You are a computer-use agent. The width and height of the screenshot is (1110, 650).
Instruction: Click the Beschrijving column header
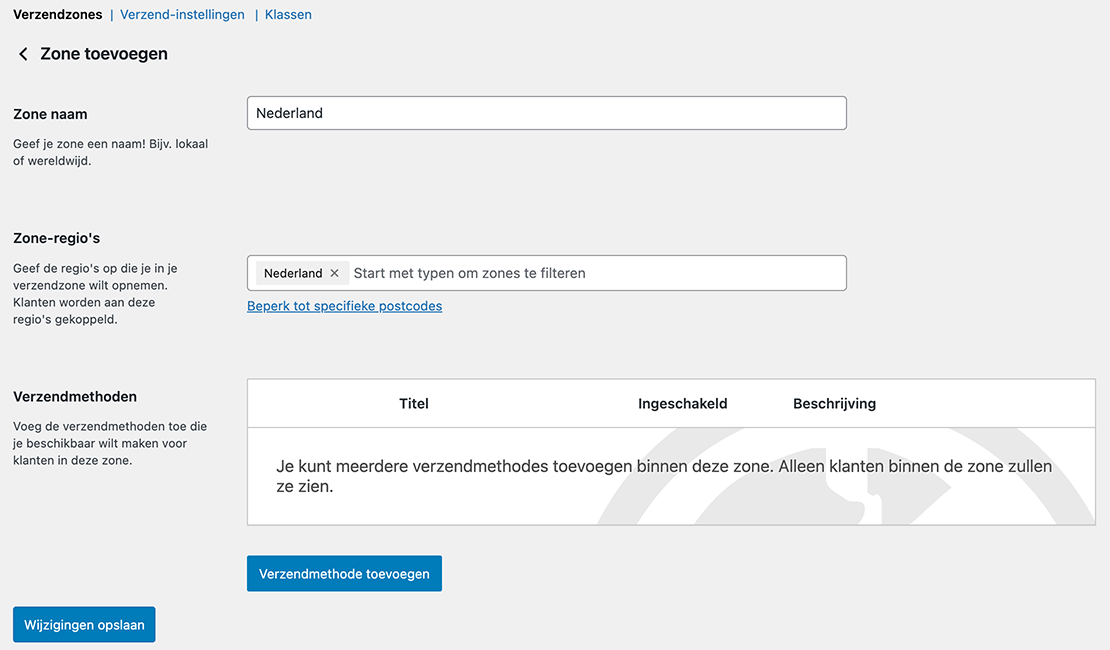(834, 404)
